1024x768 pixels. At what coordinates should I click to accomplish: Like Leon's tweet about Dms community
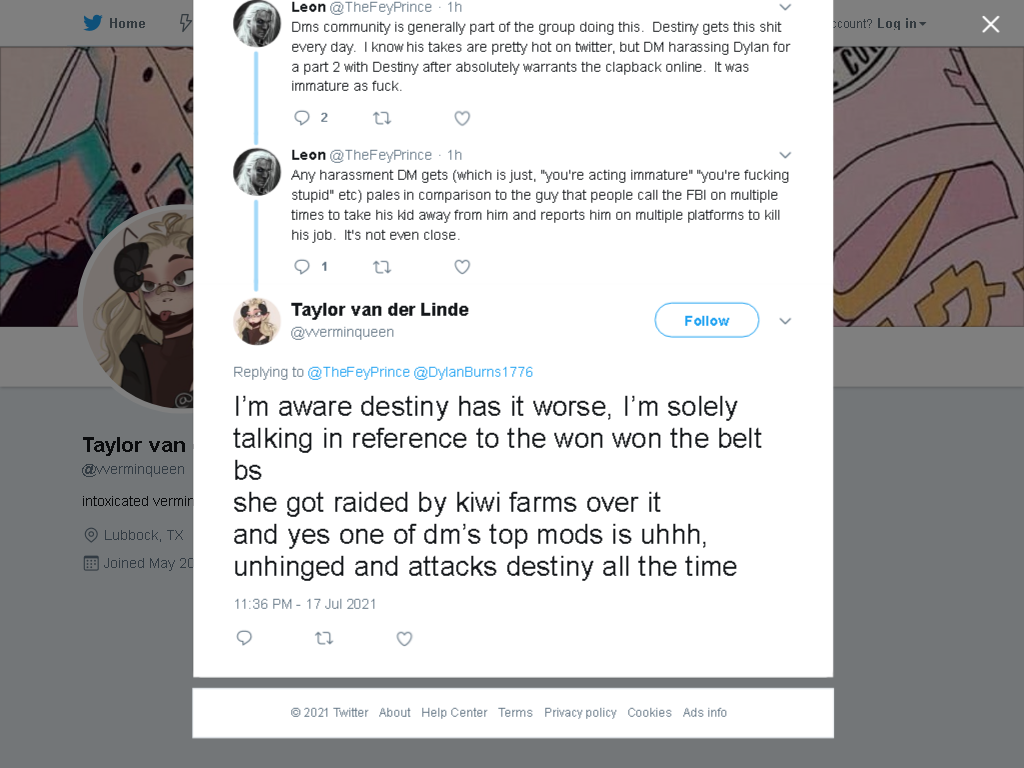coord(462,118)
